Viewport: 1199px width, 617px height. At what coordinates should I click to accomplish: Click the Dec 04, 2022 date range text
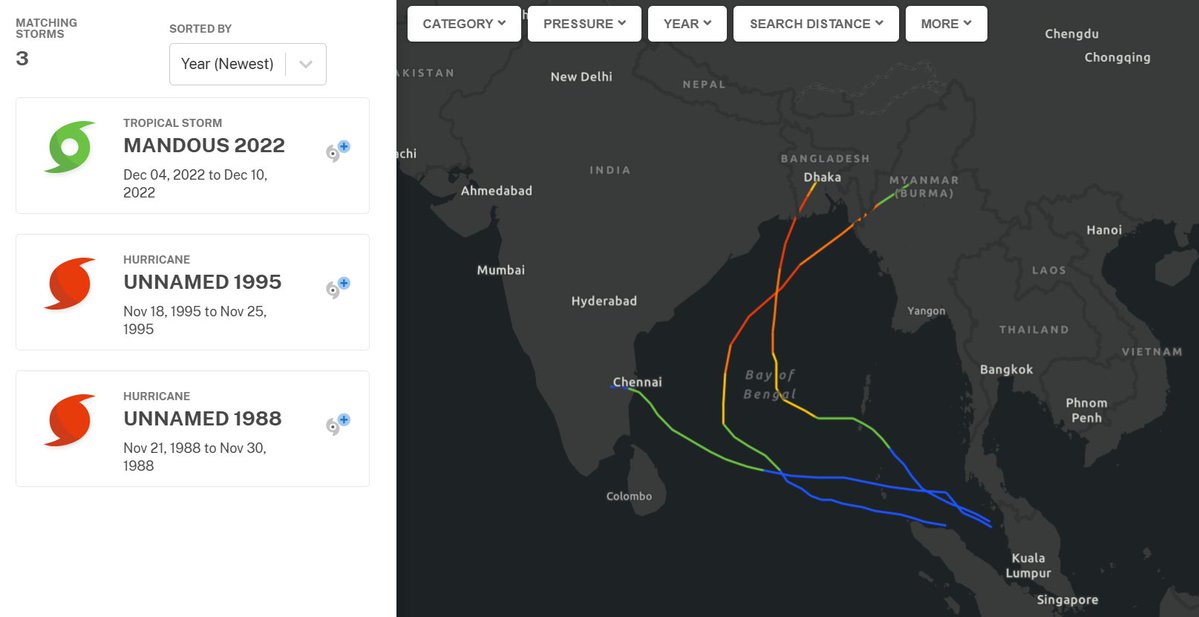pos(195,183)
